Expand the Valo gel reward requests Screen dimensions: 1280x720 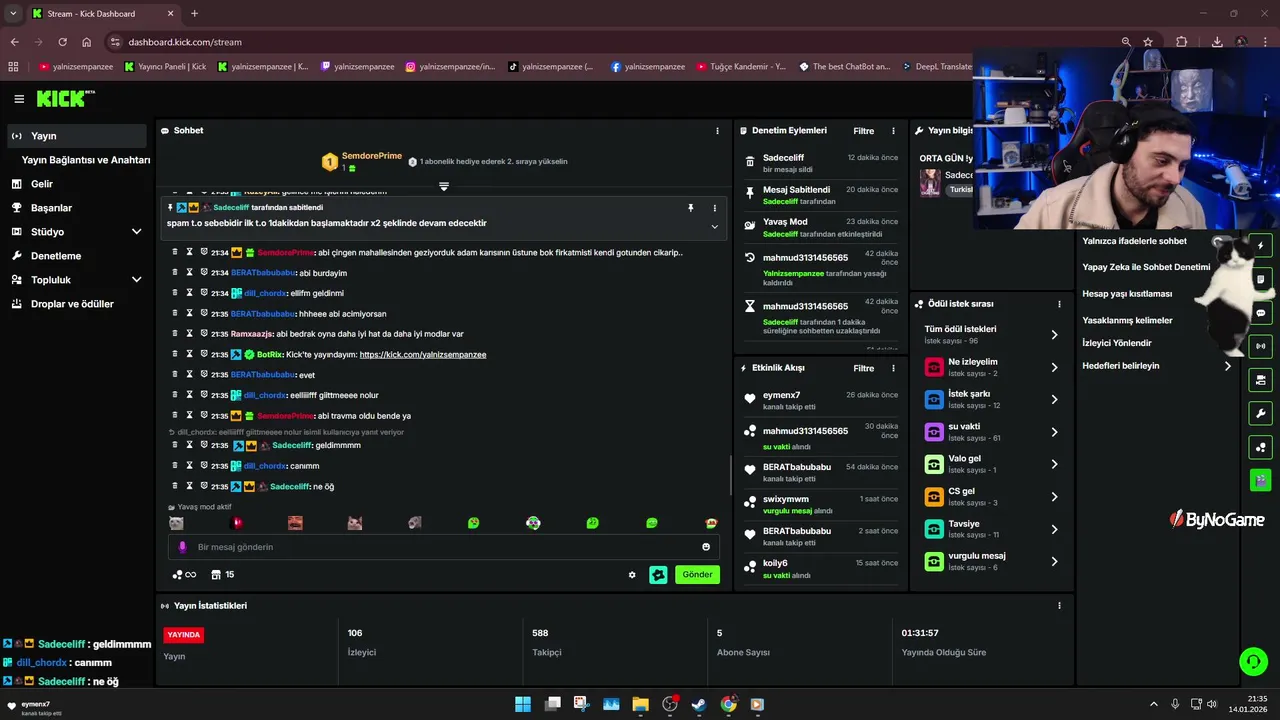[x=1054, y=464]
